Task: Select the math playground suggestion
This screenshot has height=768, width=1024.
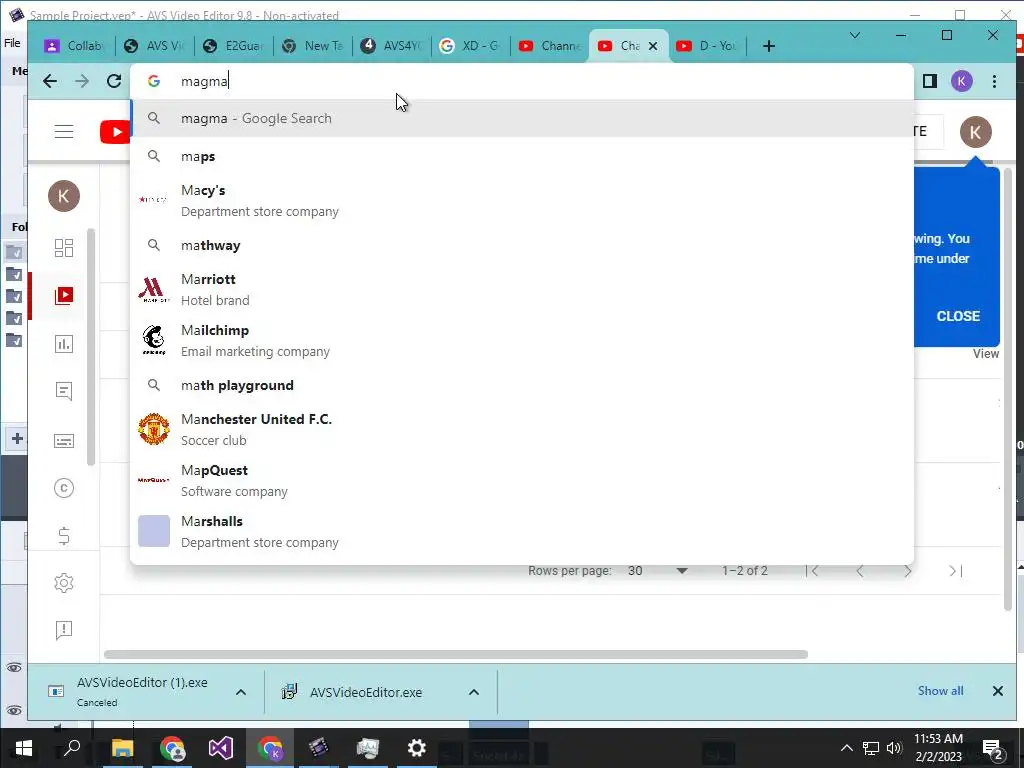Action: (x=522, y=385)
